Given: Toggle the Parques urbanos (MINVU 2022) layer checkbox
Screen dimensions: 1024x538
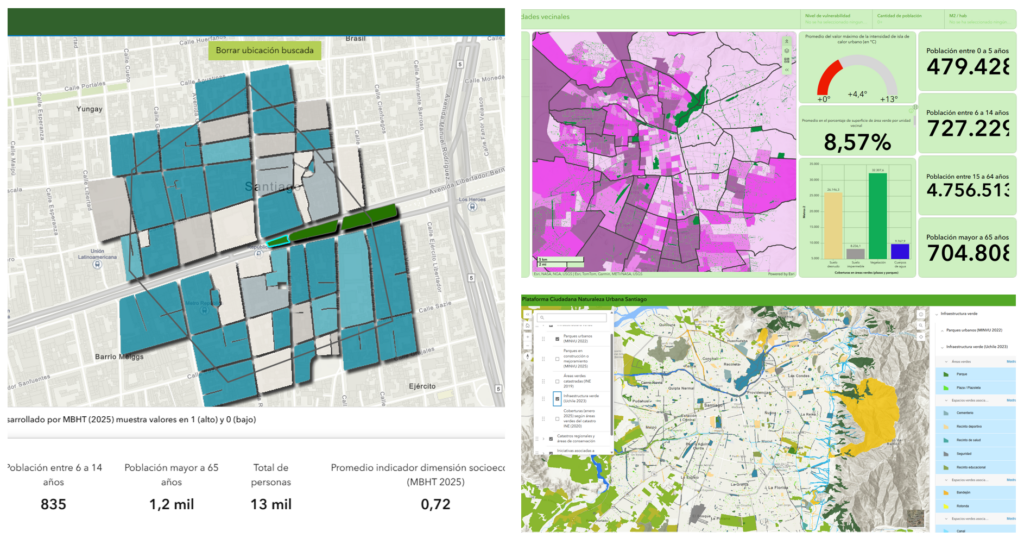Looking at the screenshot, I should coord(557,340).
